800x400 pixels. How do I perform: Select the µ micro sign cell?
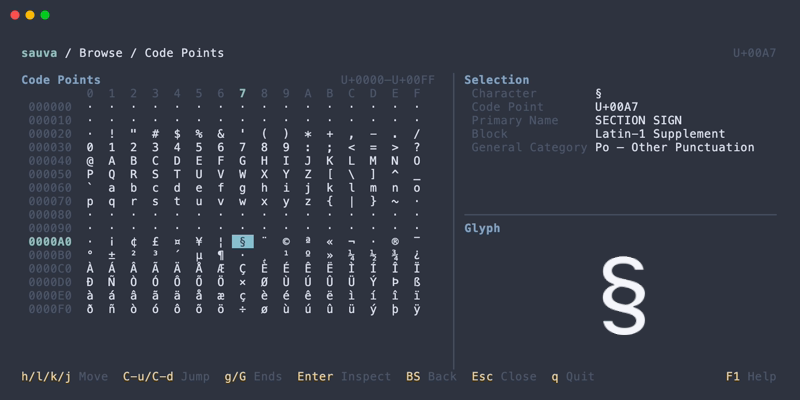(199, 255)
